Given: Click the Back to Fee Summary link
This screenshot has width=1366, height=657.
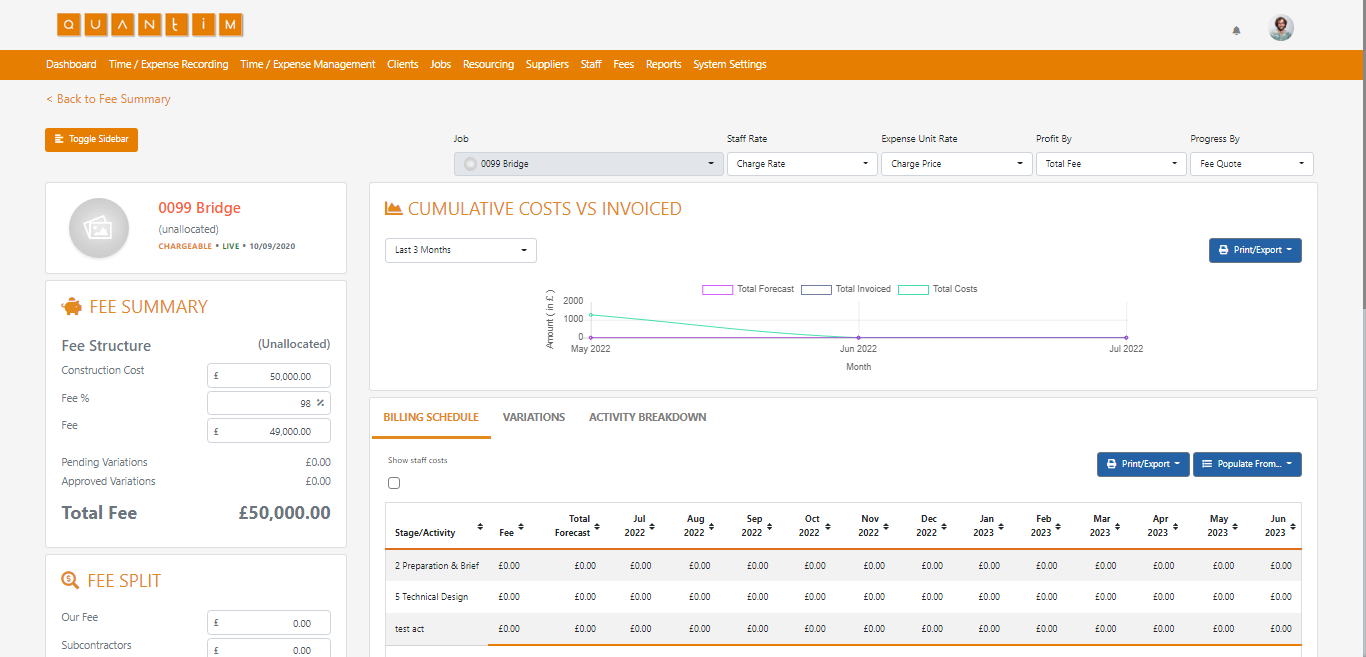Looking at the screenshot, I should tap(108, 99).
